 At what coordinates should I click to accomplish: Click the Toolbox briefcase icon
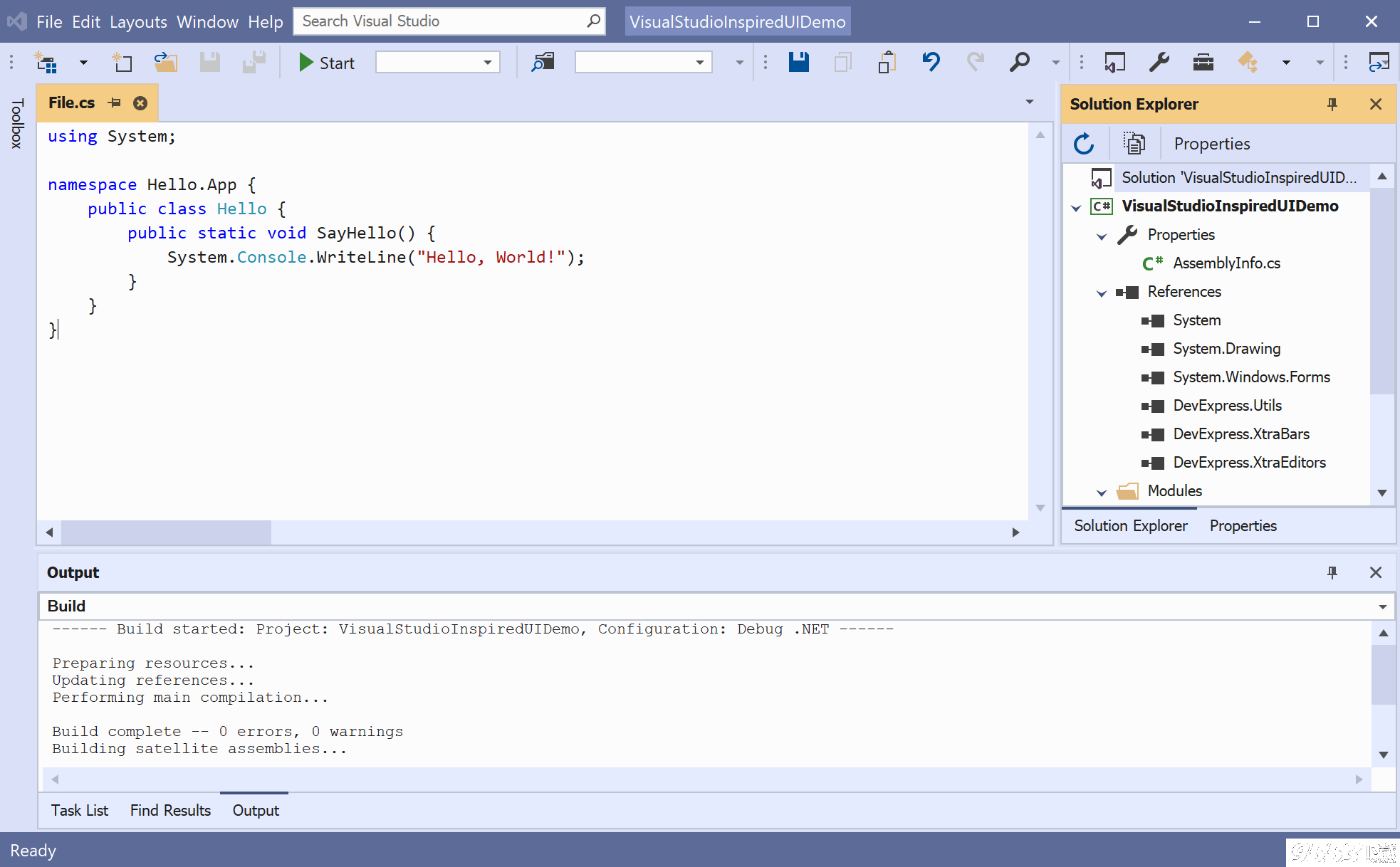coord(1203,63)
